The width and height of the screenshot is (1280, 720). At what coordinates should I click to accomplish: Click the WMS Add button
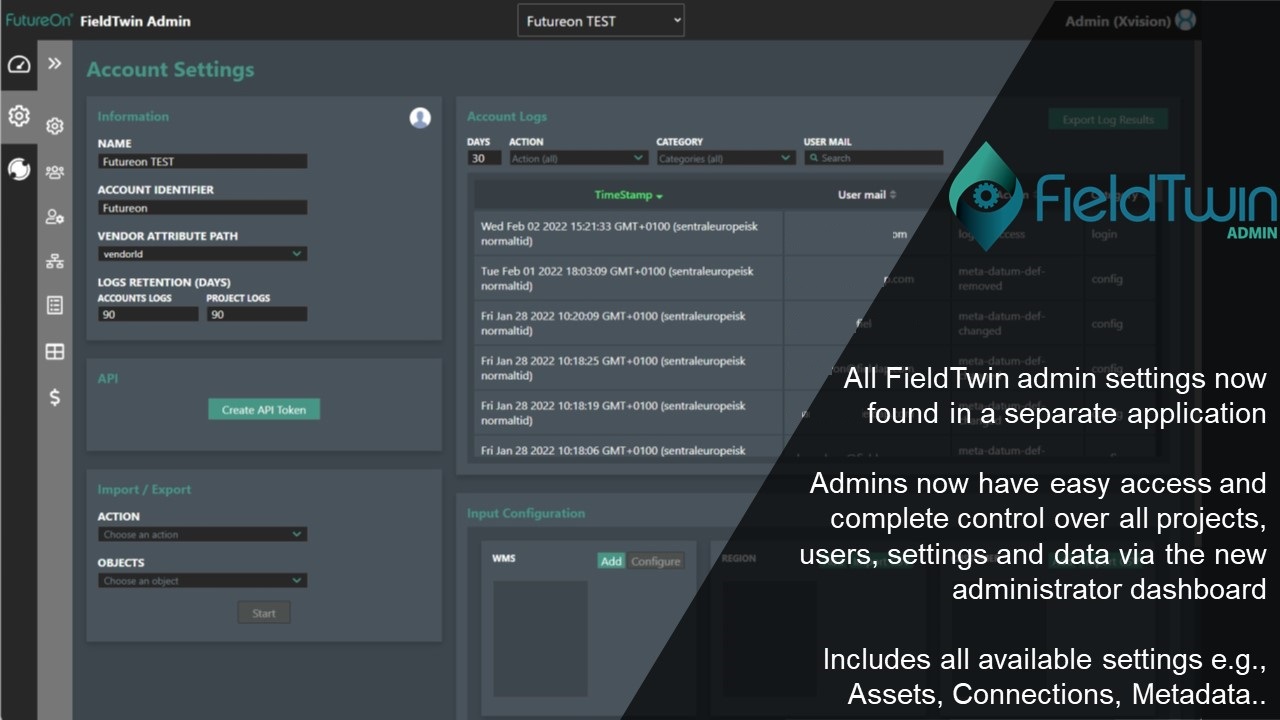[611, 561]
